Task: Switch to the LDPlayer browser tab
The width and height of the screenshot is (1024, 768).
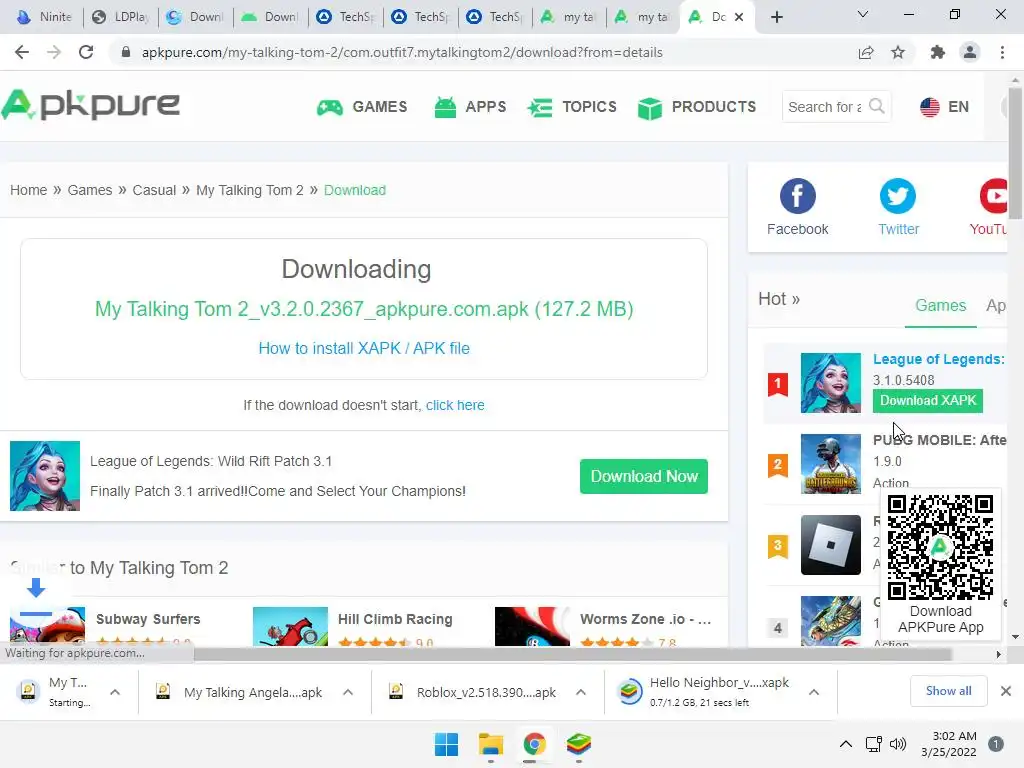Action: (x=120, y=17)
